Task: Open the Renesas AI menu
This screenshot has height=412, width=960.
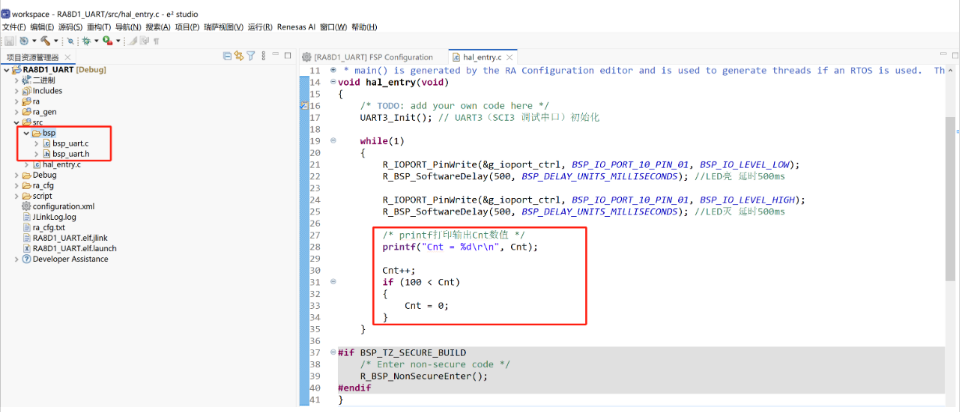Action: 296,28
